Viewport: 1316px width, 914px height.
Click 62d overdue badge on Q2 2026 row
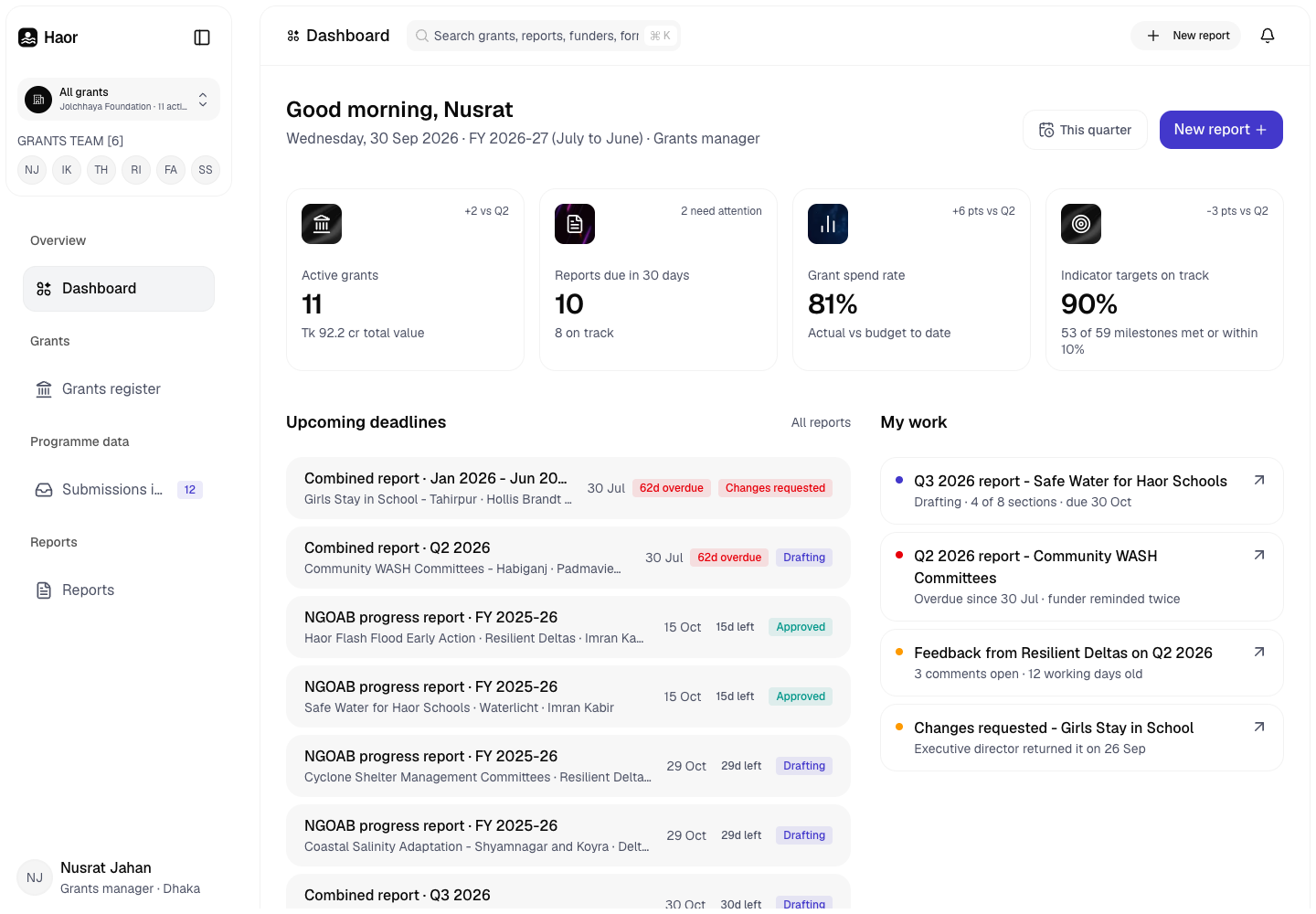[729, 558]
